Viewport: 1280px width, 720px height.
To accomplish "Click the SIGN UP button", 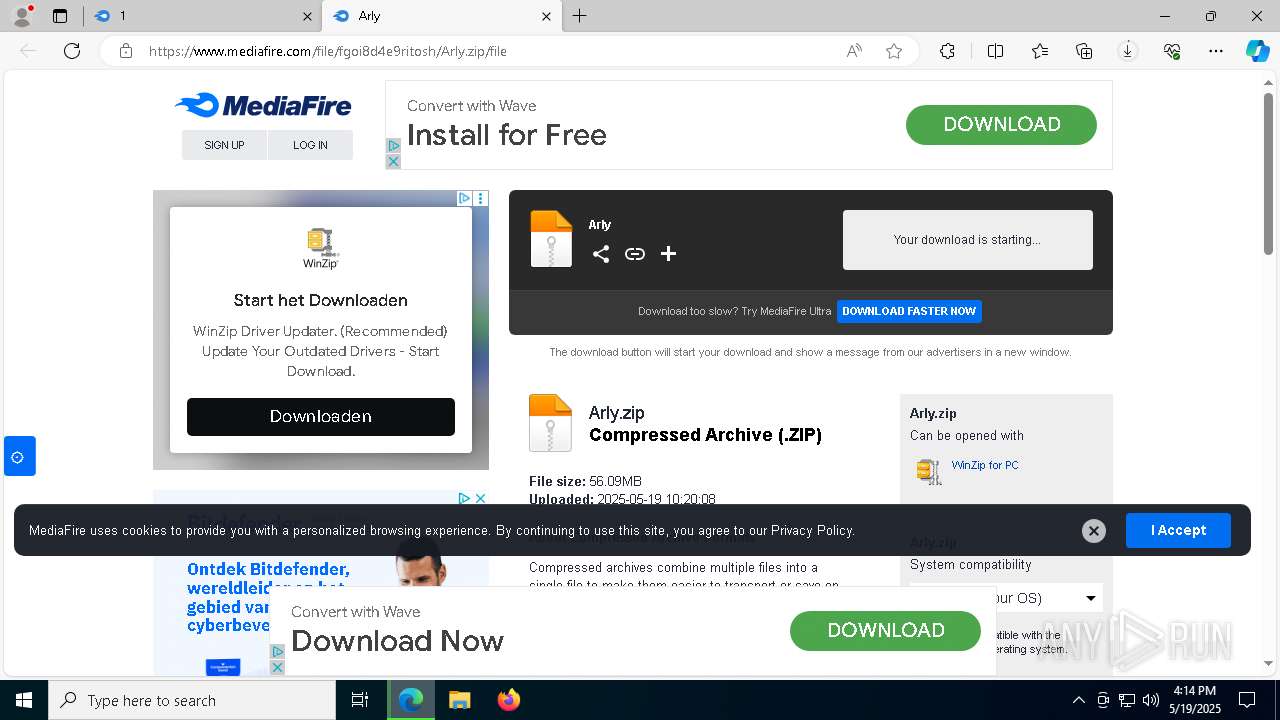I will click(224, 145).
